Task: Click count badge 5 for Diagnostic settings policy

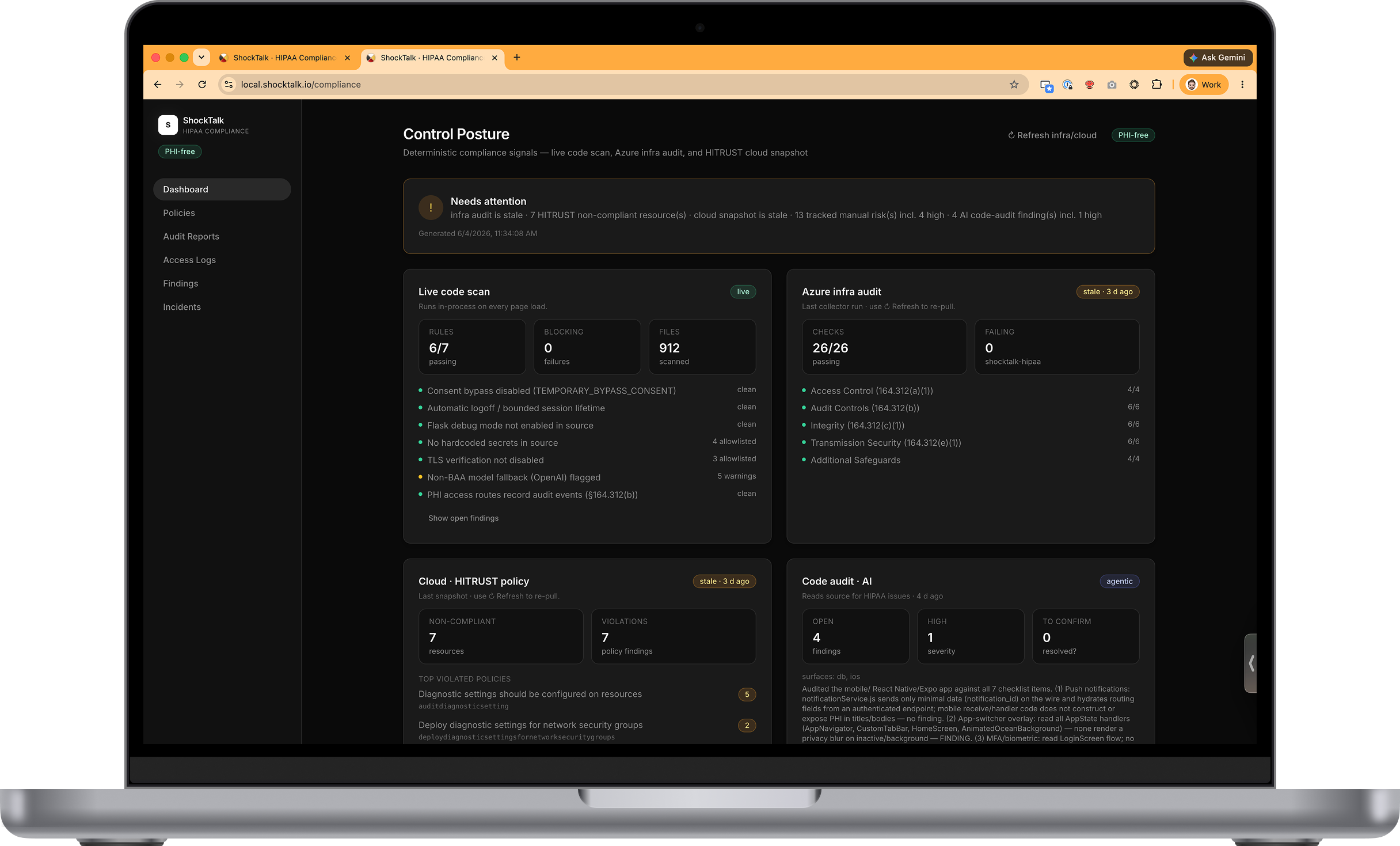Action: pos(747,695)
